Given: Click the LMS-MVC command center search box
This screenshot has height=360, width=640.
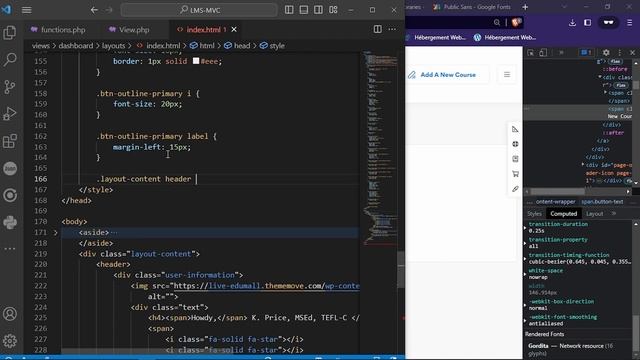Looking at the screenshot, I should pyautogui.click(x=199, y=10).
